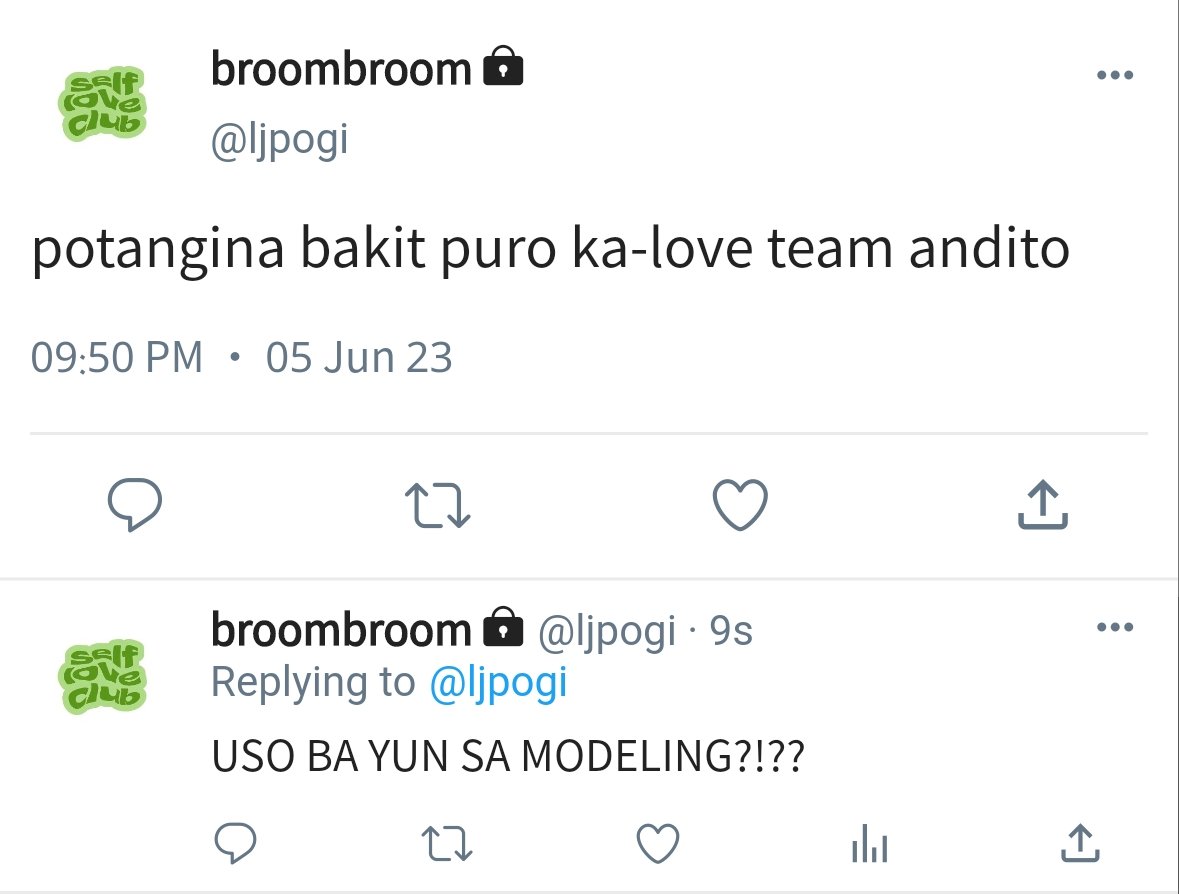Open Self Love Club avatar on reply

102,677
